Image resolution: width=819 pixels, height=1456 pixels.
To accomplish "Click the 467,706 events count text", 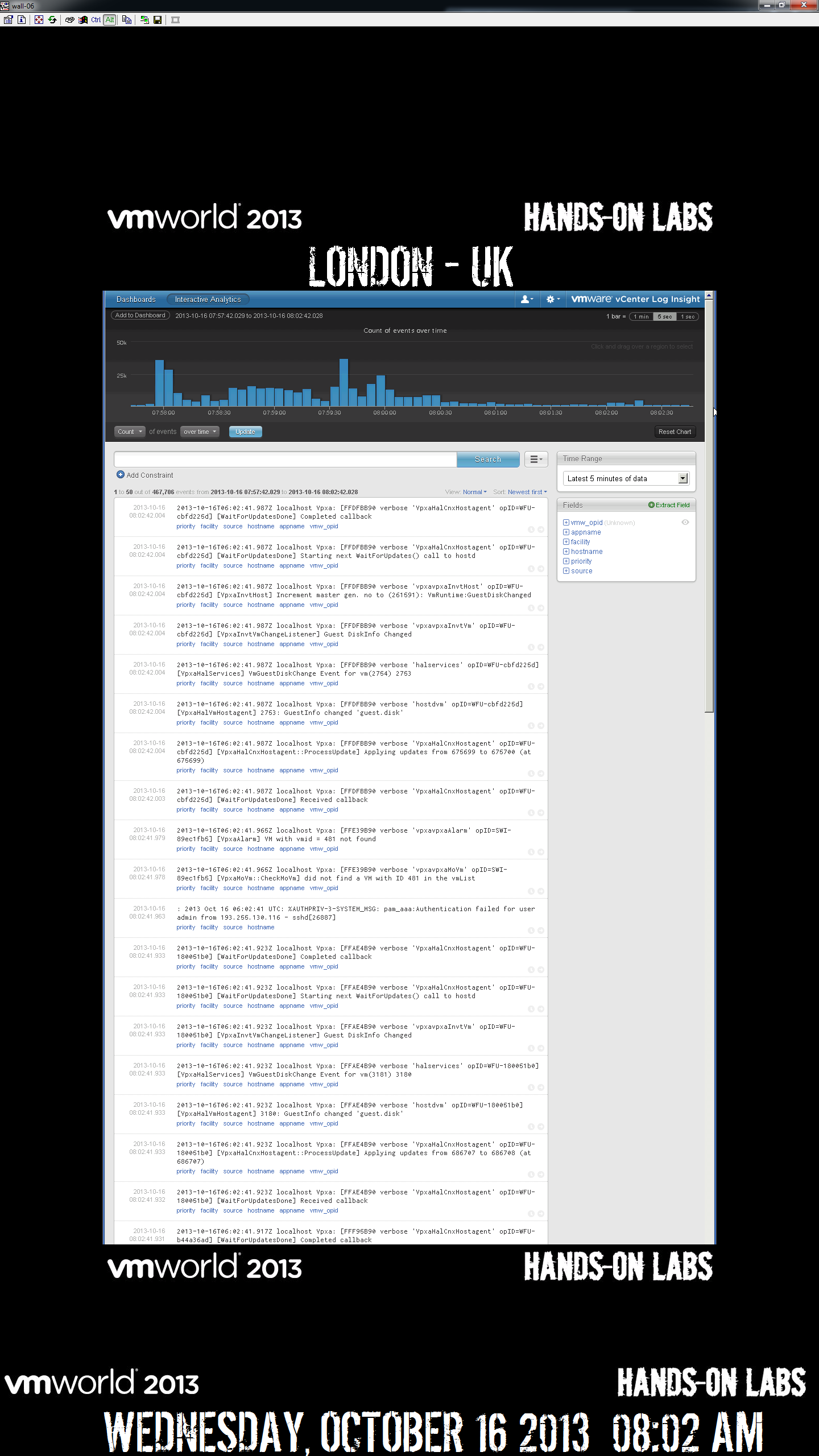I will pos(163,492).
